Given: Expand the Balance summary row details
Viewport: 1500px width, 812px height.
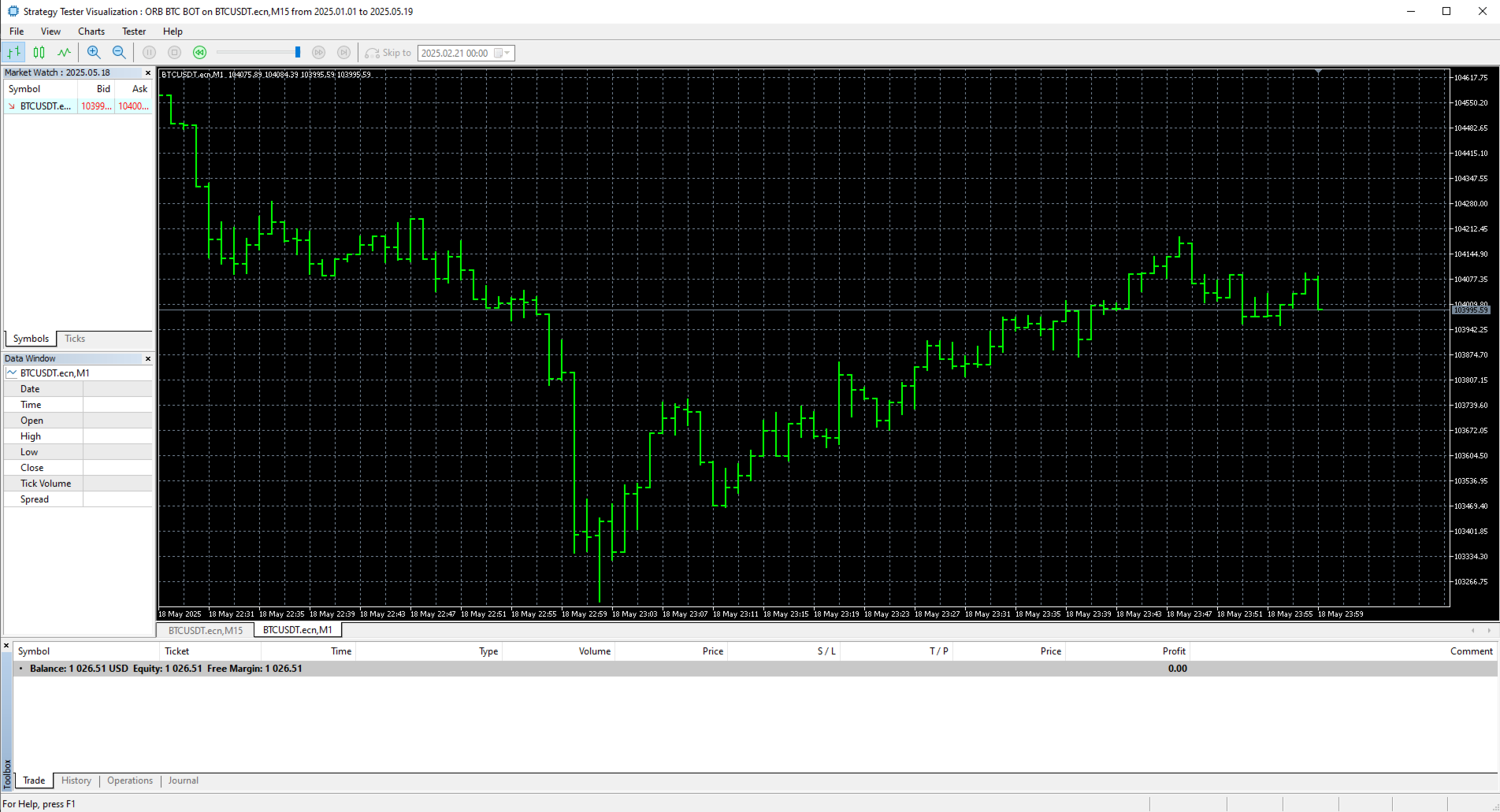Looking at the screenshot, I should tap(20, 668).
